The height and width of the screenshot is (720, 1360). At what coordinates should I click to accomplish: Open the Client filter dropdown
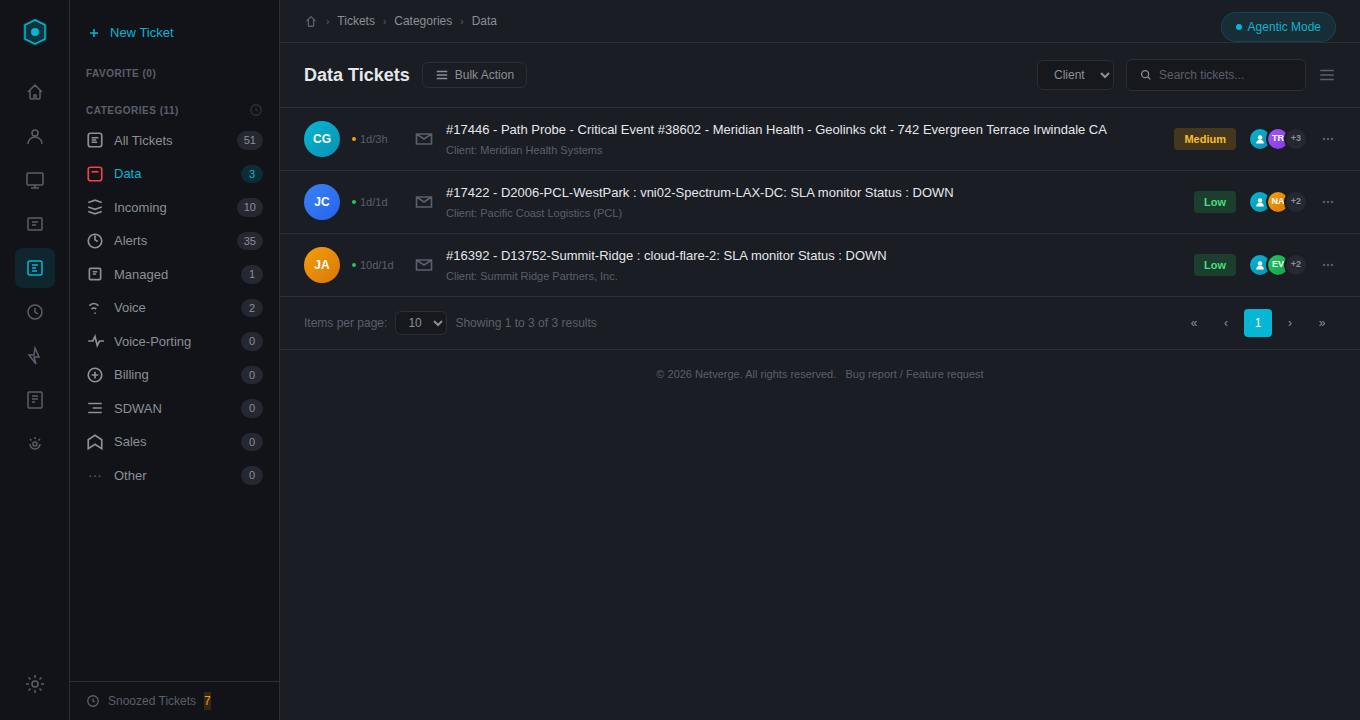point(1075,74)
